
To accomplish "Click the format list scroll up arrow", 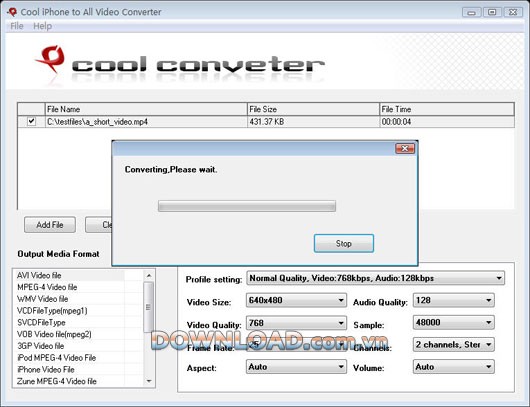I will pyautogui.click(x=149, y=276).
